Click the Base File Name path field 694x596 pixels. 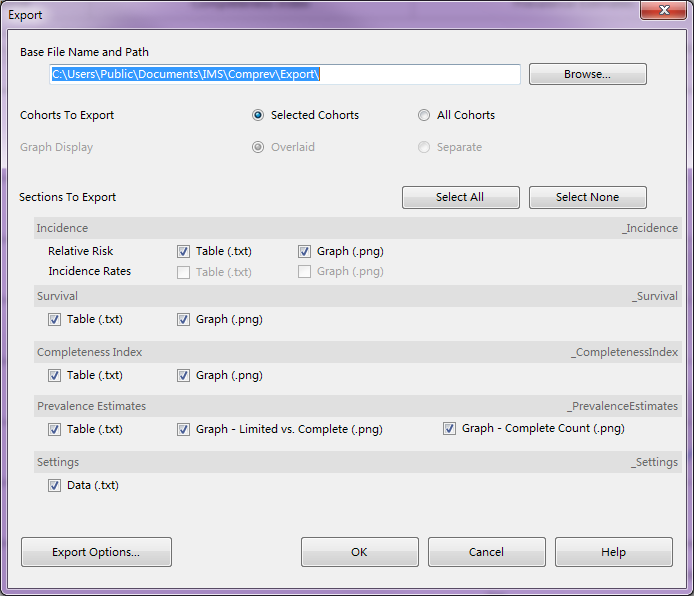pyautogui.click(x=285, y=74)
